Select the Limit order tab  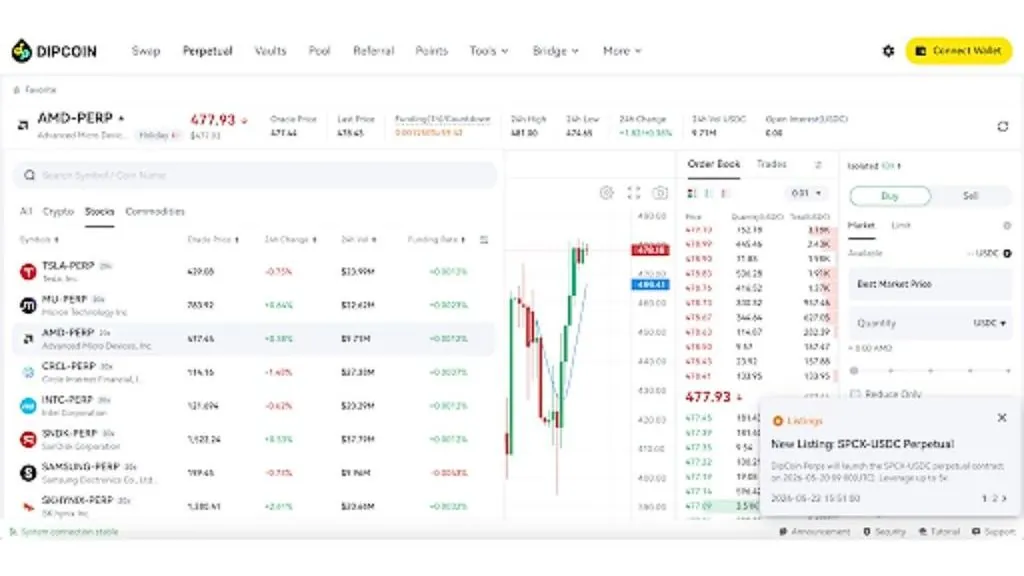[901, 225]
